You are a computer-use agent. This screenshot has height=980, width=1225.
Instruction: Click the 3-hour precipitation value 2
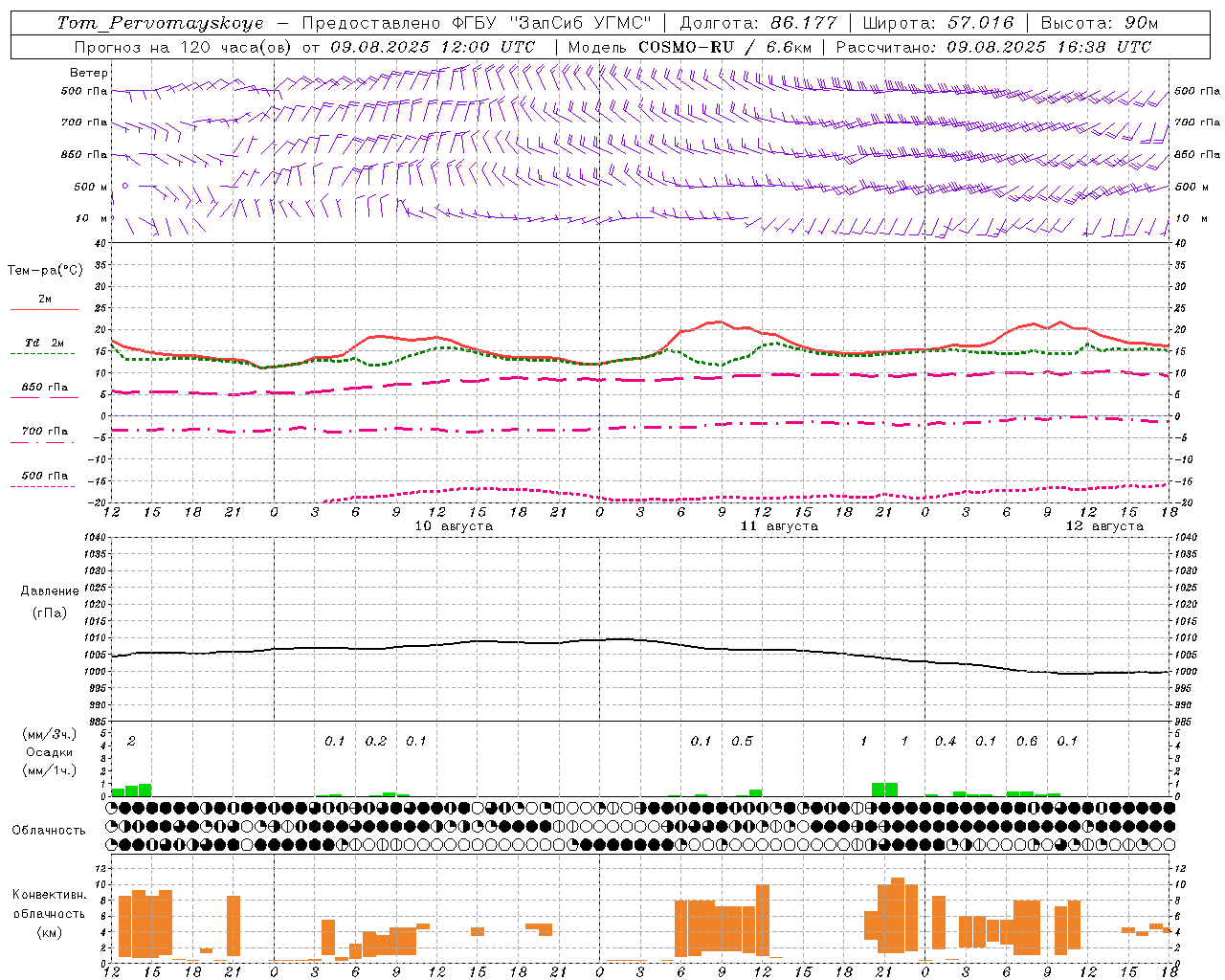point(131,742)
